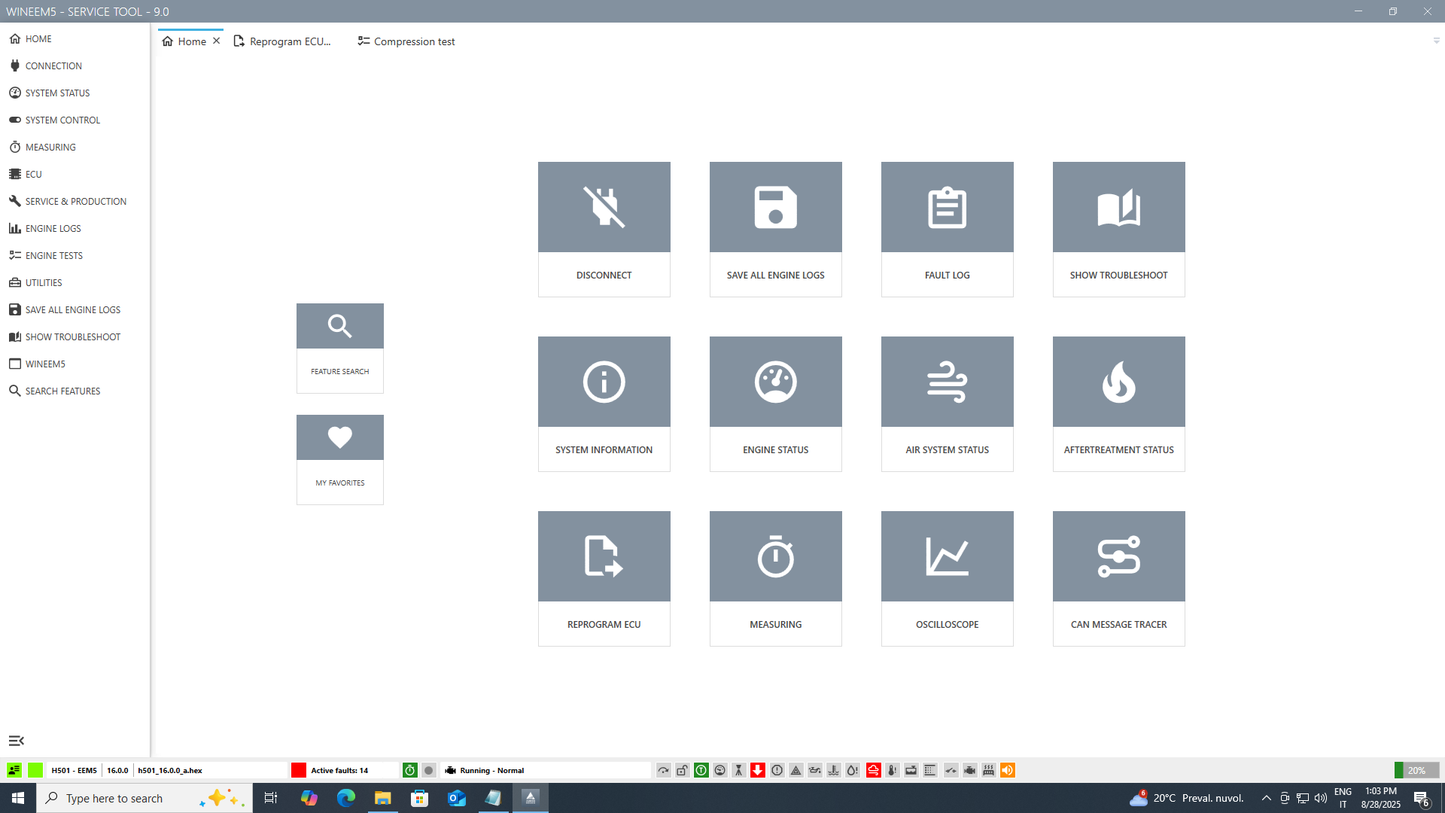Open Engine Status gauge tile
The image size is (1445, 813).
(x=775, y=383)
